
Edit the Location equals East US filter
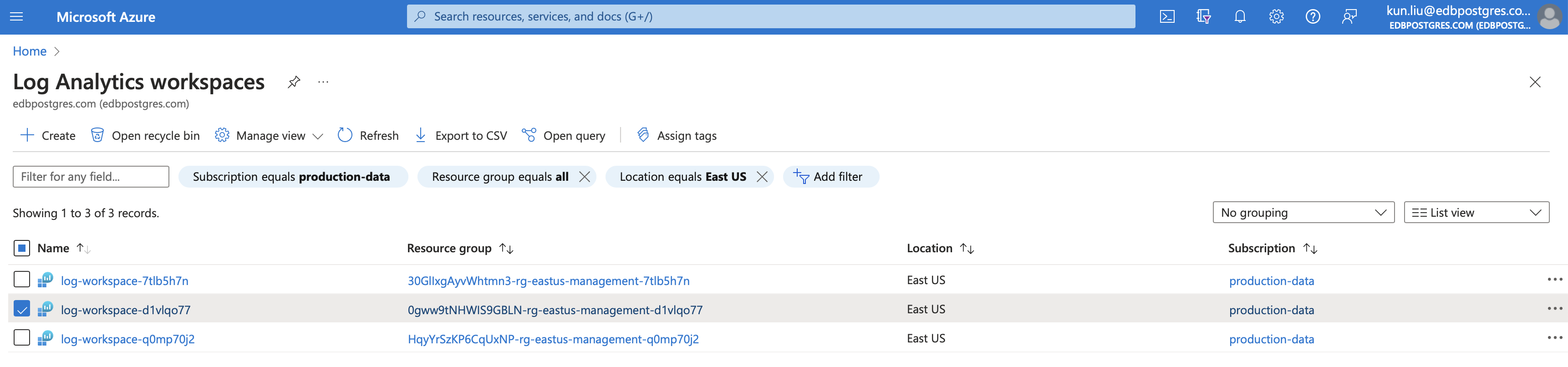(682, 177)
